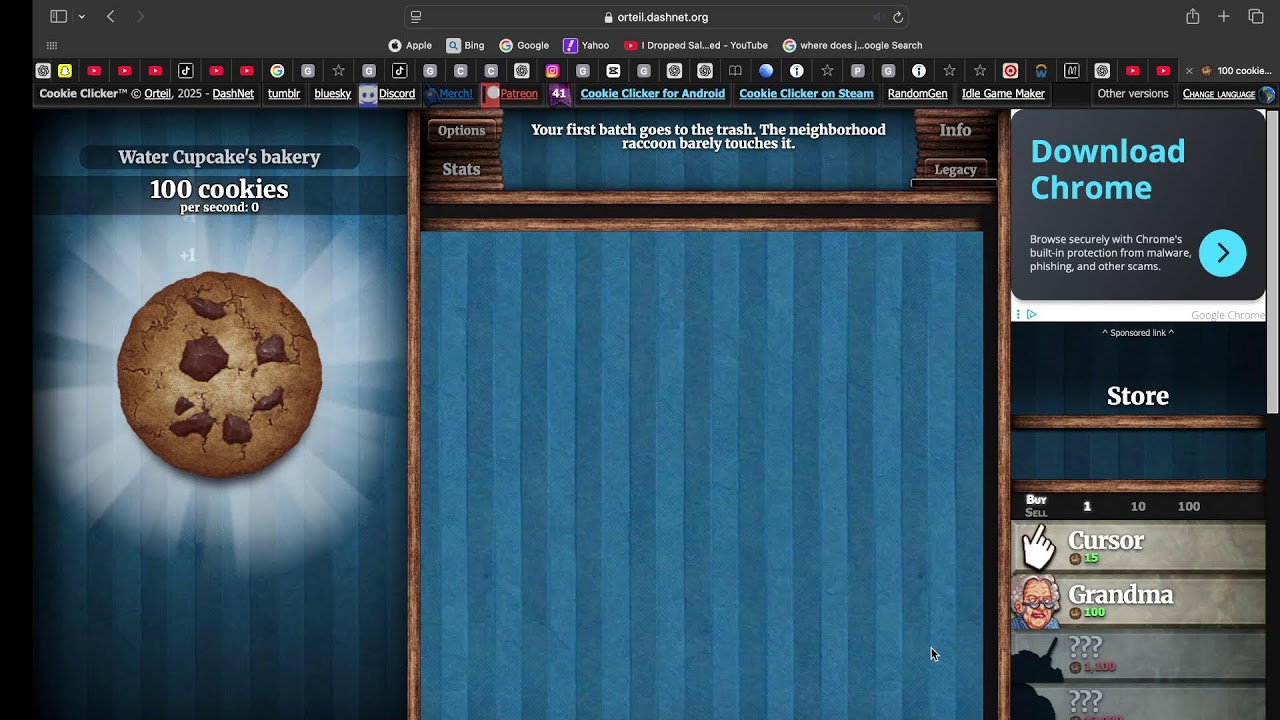This screenshot has width=1280, height=720.
Task: Switch to the W headphones logo tab
Action: click(x=1041, y=71)
